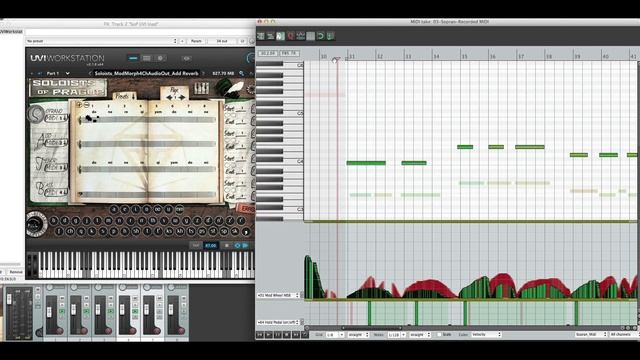Click the MIDI editor stop button
Image resolution: width=640 pixels, height=360 pixels.
pyautogui.click(x=287, y=335)
